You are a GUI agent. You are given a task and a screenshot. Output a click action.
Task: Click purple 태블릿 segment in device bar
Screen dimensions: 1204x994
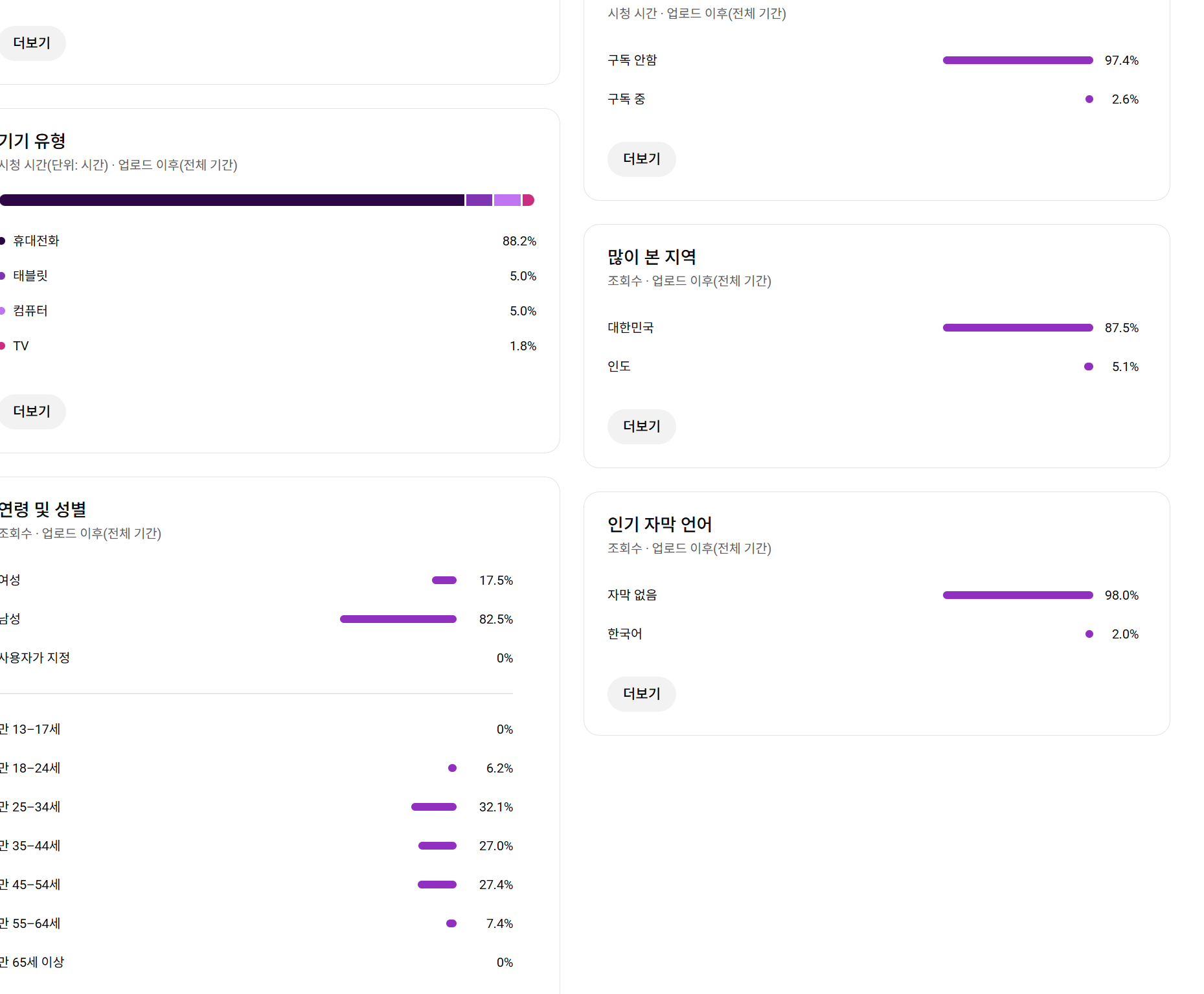coord(479,200)
